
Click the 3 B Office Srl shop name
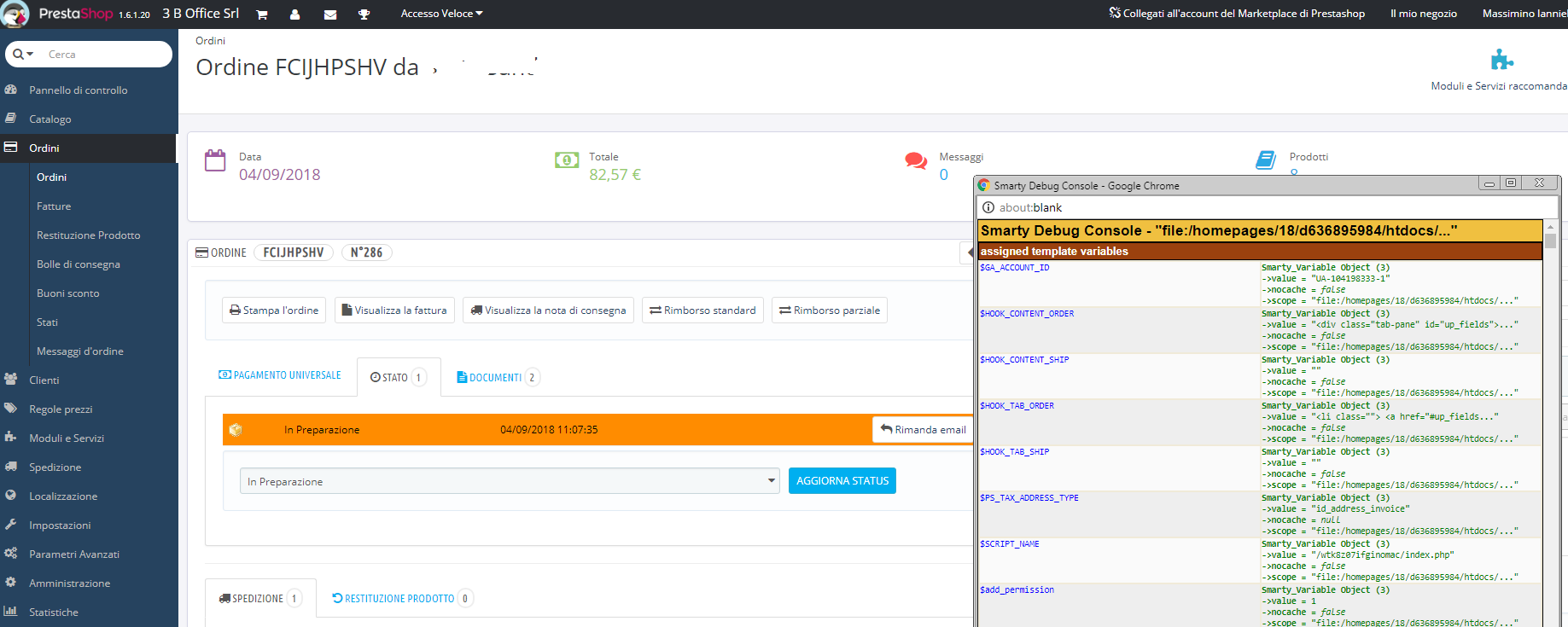(x=201, y=14)
